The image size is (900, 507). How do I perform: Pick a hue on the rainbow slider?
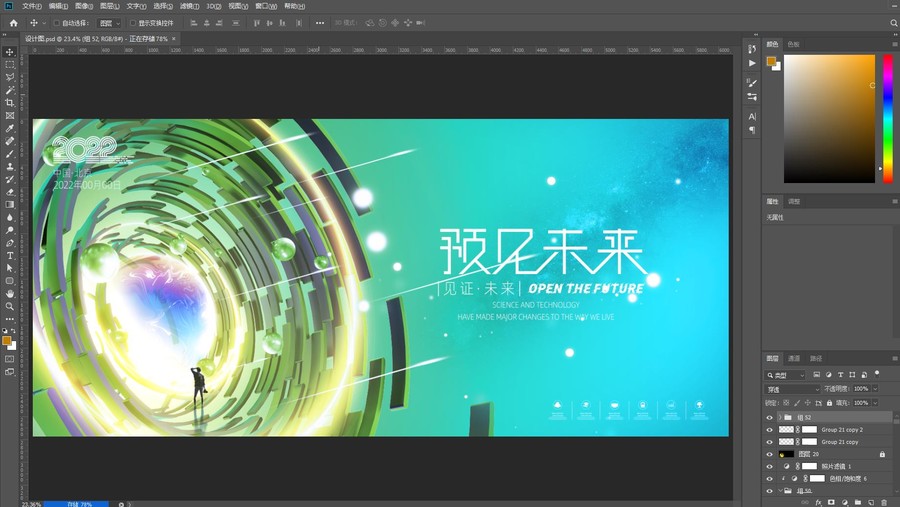point(887,119)
